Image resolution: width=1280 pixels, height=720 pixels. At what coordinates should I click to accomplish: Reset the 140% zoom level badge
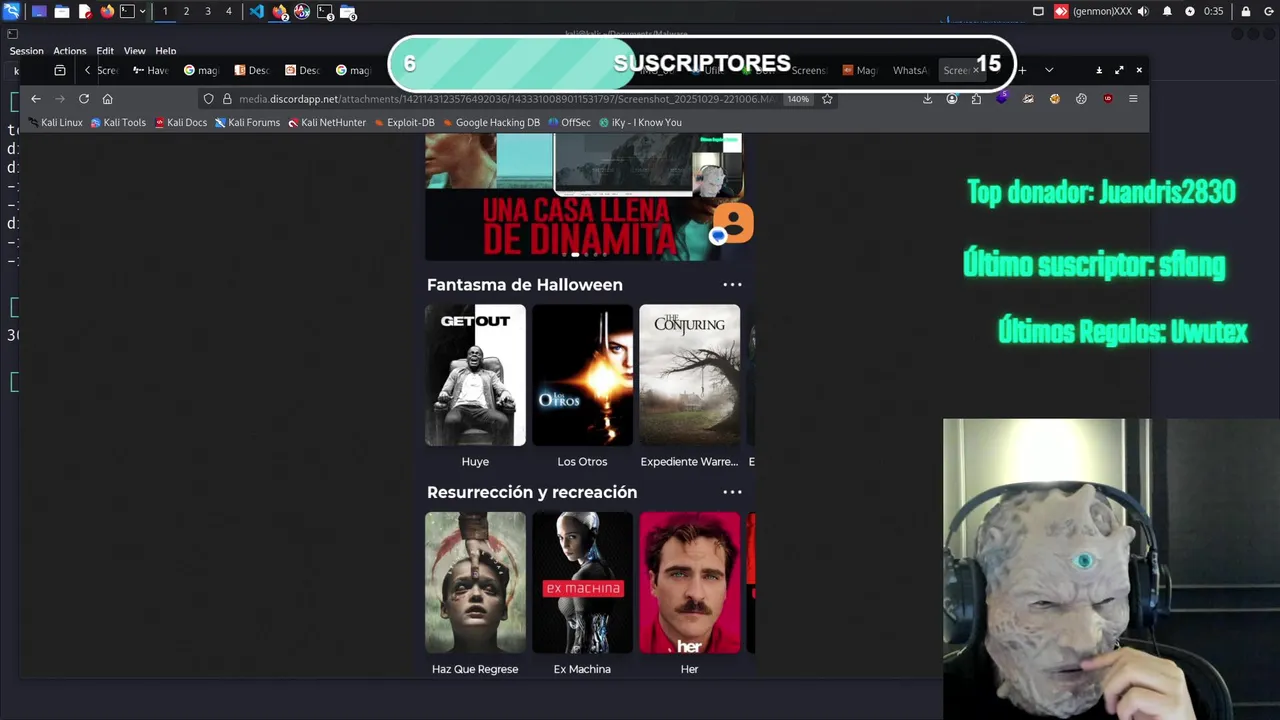798,99
